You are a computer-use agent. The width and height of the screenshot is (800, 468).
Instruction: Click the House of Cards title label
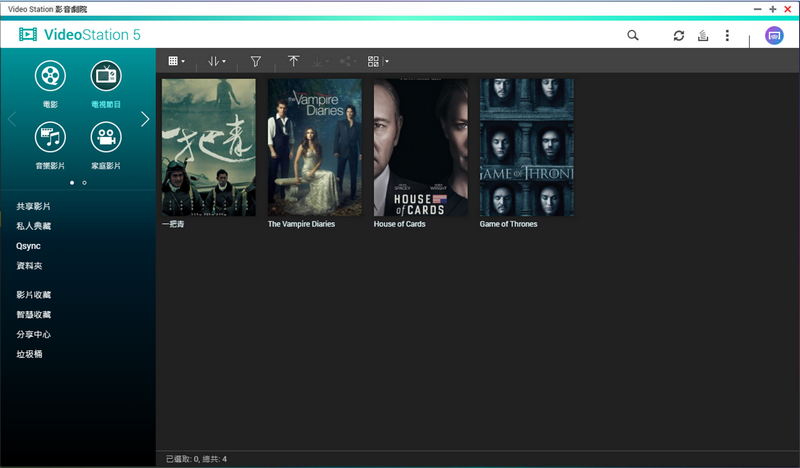click(399, 224)
